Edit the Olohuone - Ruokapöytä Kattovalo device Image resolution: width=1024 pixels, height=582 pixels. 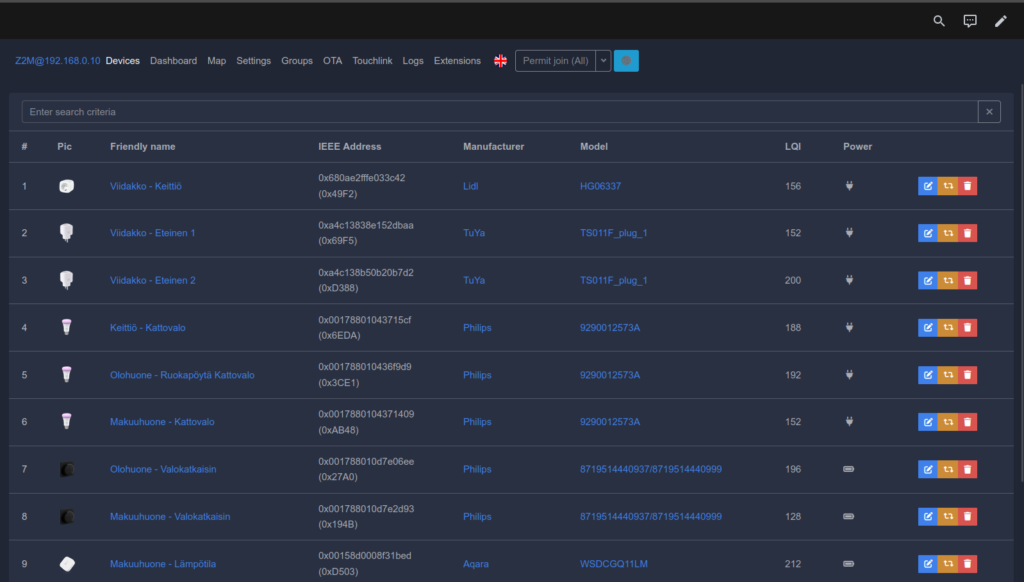[x=928, y=374]
